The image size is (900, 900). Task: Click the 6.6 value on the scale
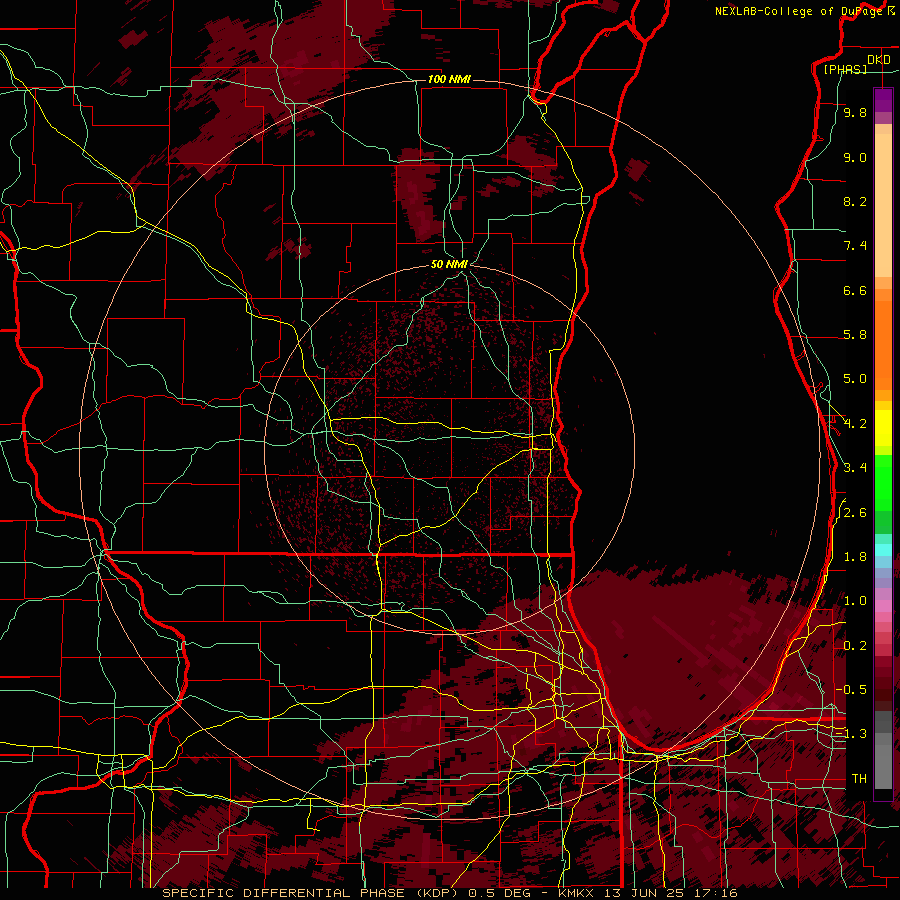(x=855, y=290)
